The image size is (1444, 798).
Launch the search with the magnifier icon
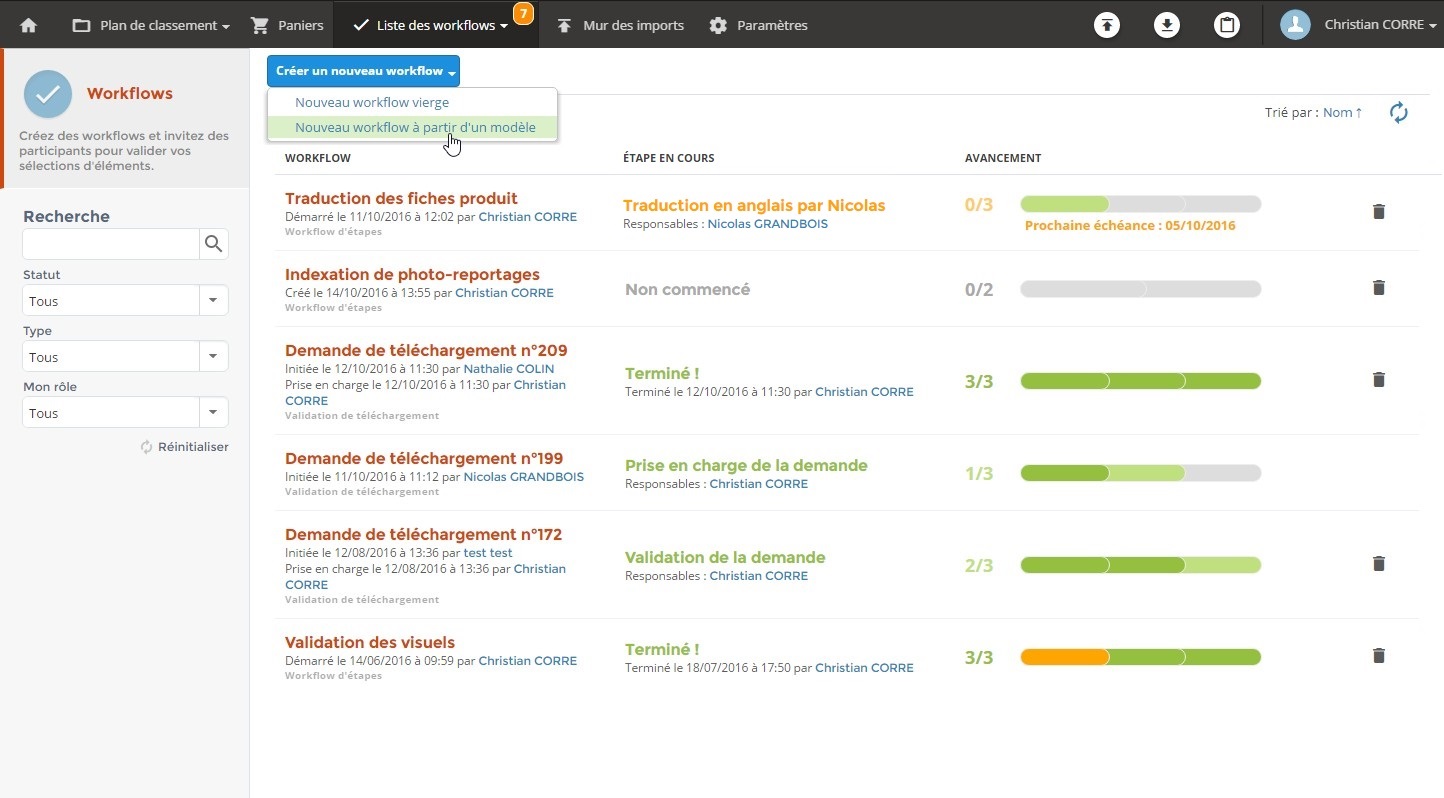click(x=213, y=243)
